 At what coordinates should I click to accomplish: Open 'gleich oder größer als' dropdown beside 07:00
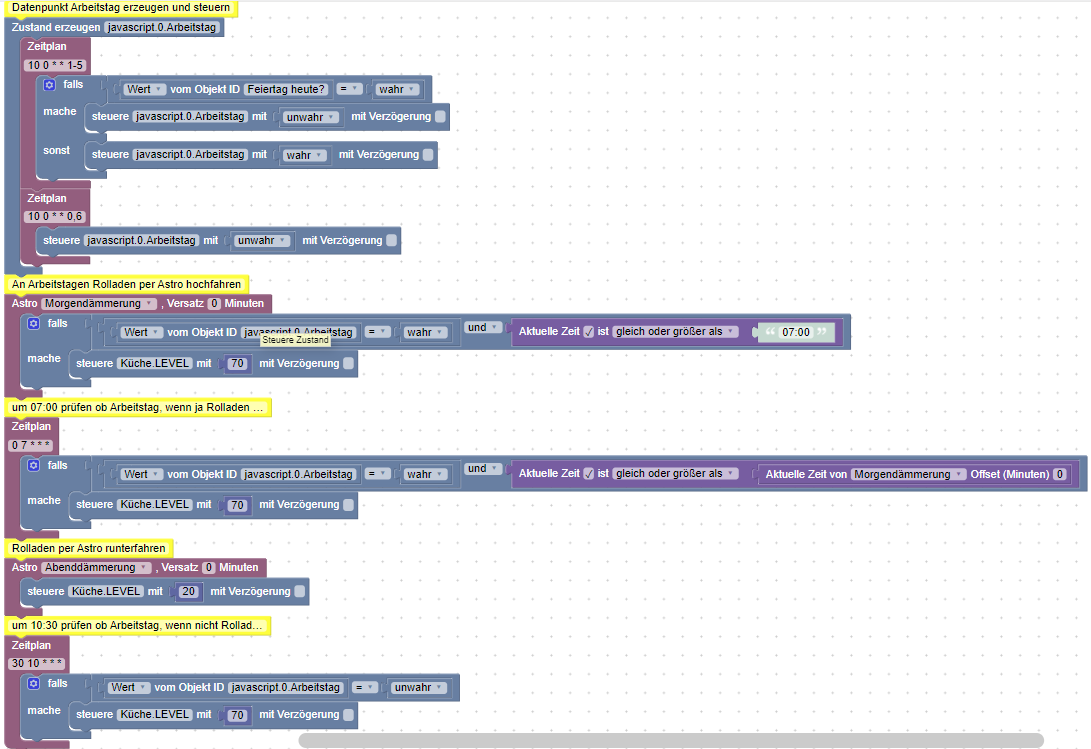(675, 332)
